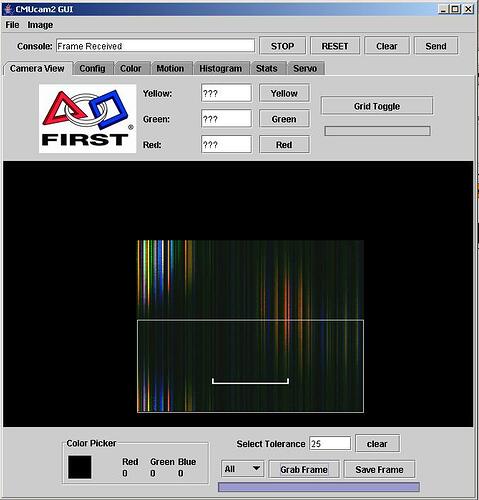479x500 pixels.
Task: Click the black Color Picker swatch
Action: pos(80,467)
